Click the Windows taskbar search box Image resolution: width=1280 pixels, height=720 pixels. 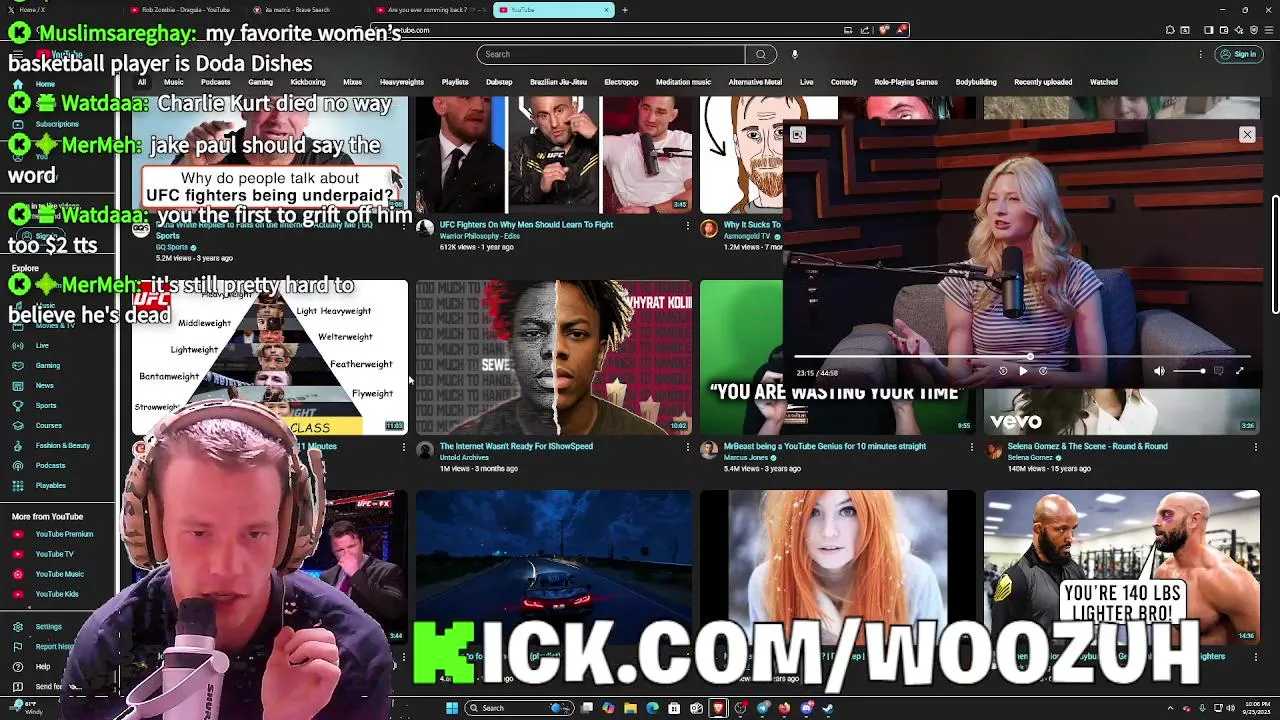pos(519,708)
